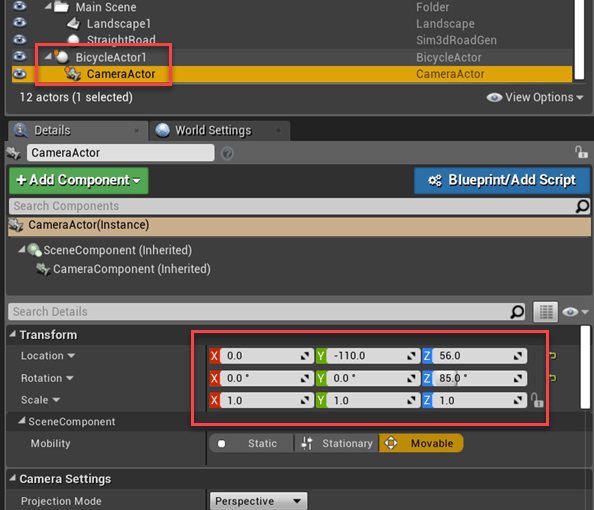Toggle visibility of the selected CameraActor
Image resolution: width=594 pixels, height=510 pixels.
click(19, 74)
